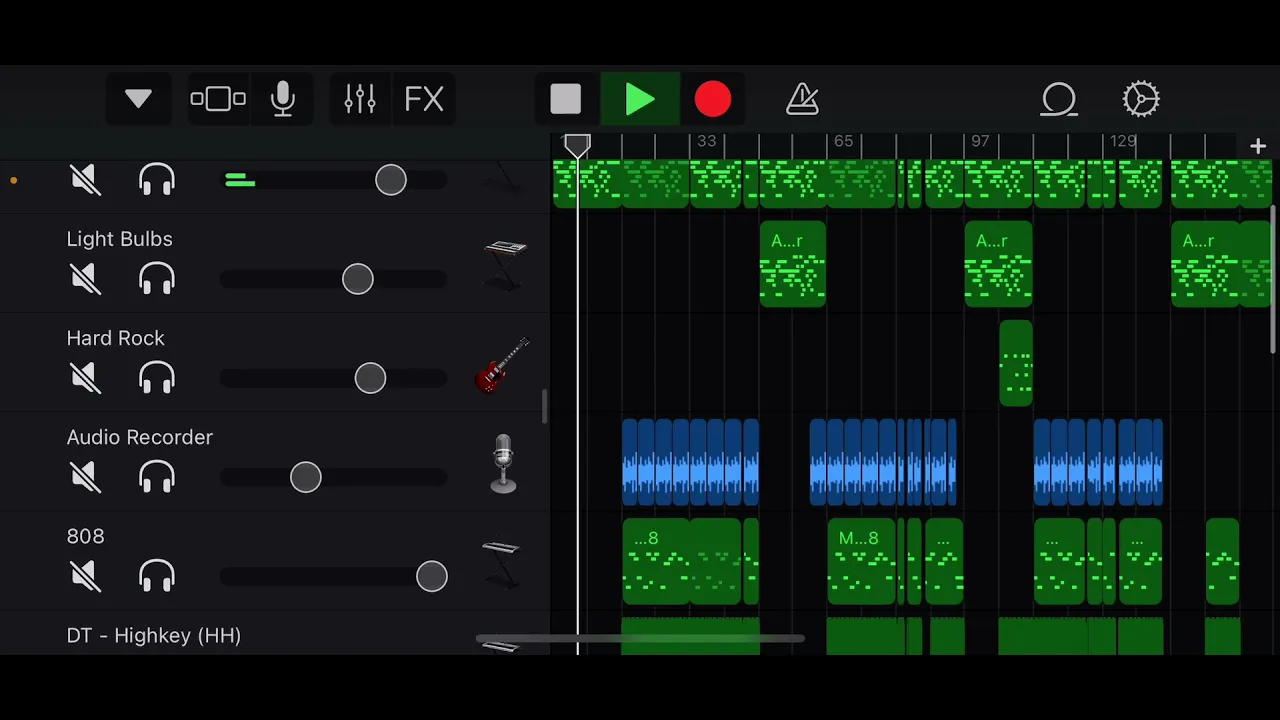Adjust the Hard Rock volume slider knob
The width and height of the screenshot is (1280, 720).
point(370,378)
